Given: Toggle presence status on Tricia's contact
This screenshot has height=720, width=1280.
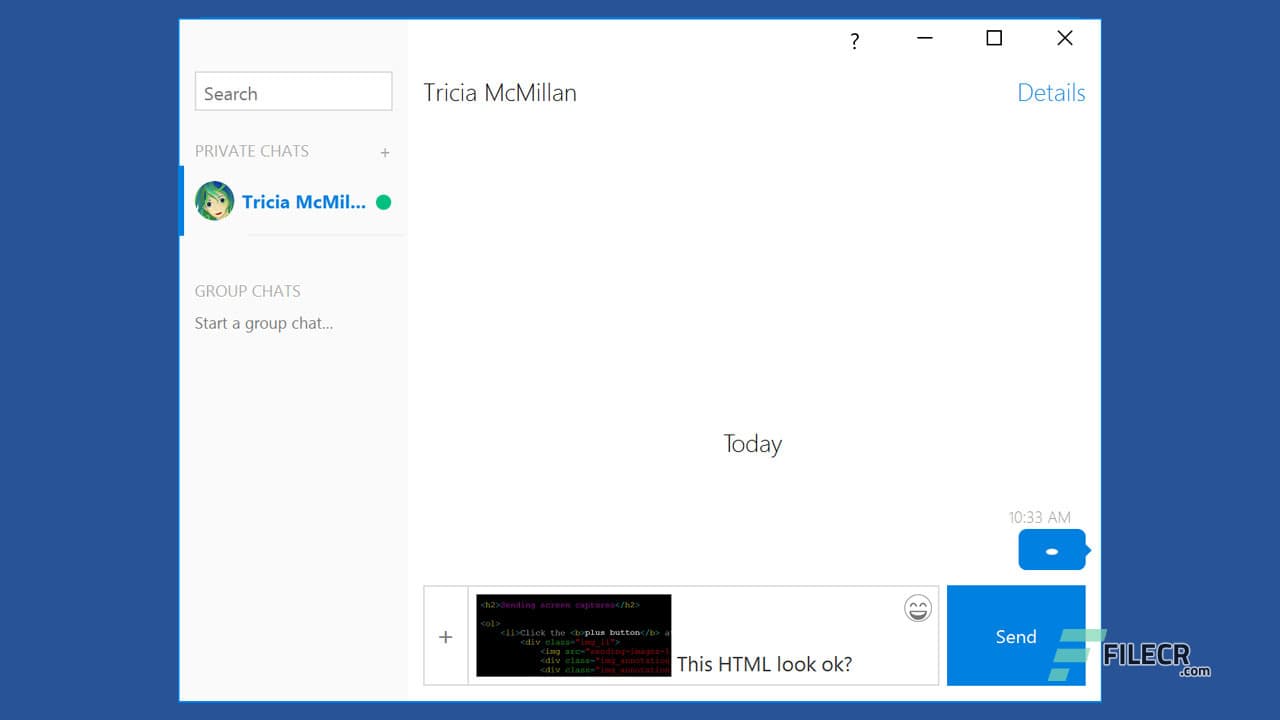Looking at the screenshot, I should click(x=383, y=201).
